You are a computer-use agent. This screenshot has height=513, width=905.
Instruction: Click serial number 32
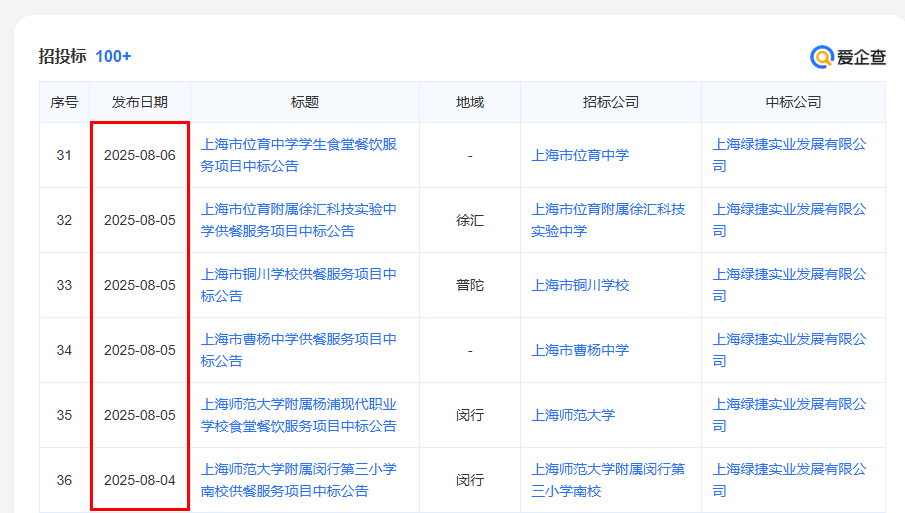coord(64,220)
